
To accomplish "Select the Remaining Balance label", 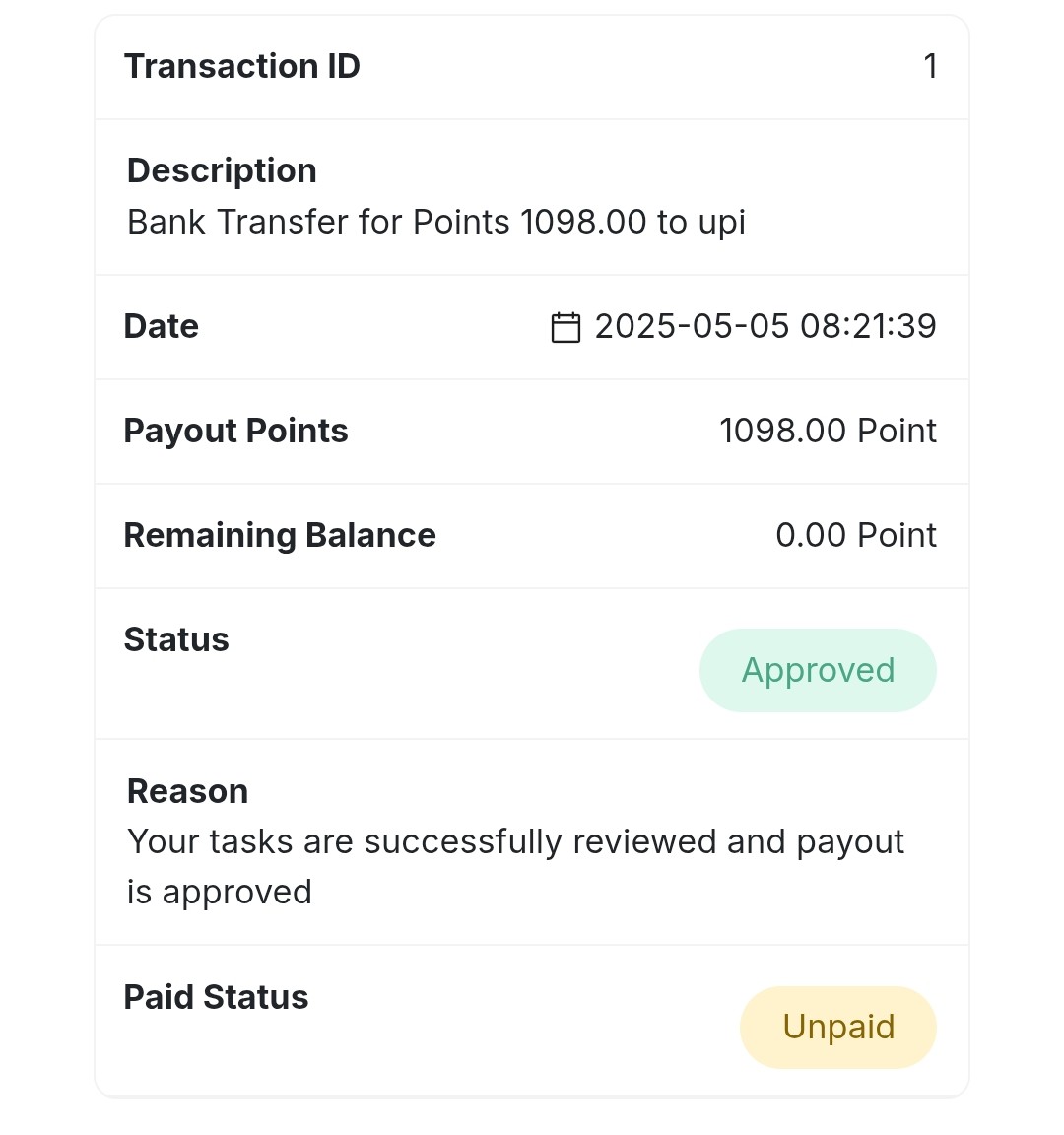I will click(x=280, y=536).
